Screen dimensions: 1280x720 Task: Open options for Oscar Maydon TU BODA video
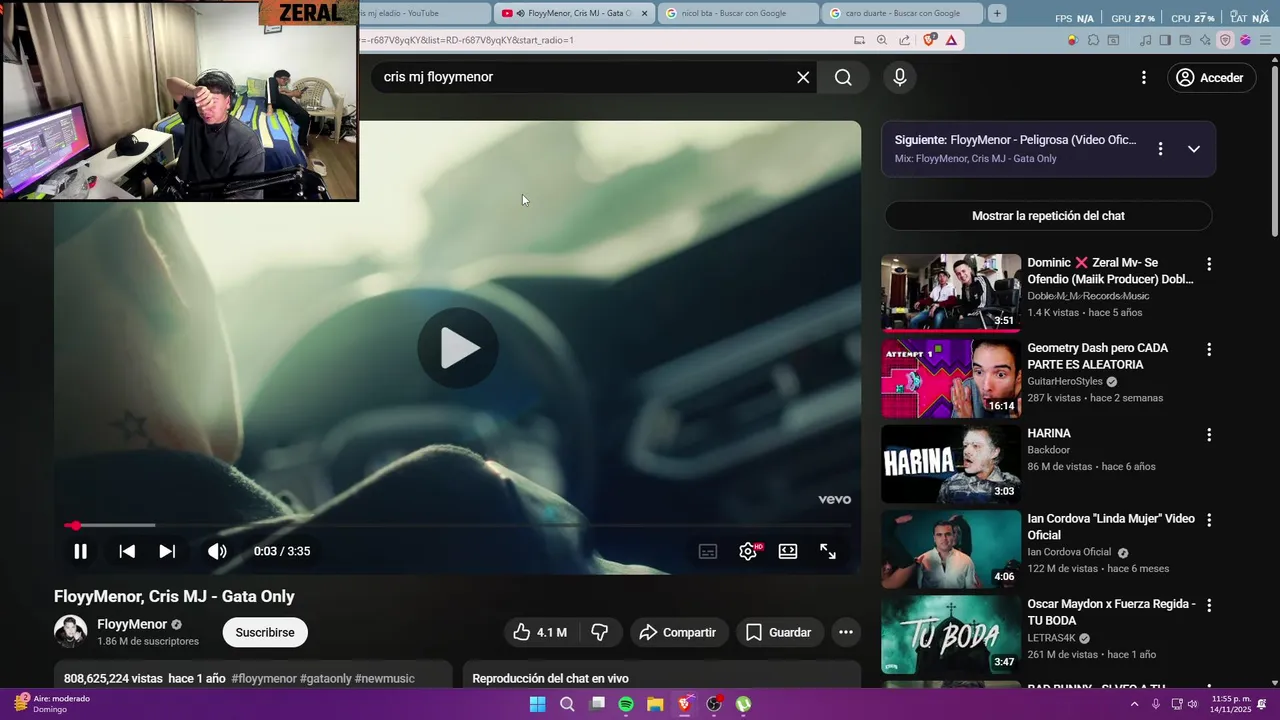[1209, 605]
